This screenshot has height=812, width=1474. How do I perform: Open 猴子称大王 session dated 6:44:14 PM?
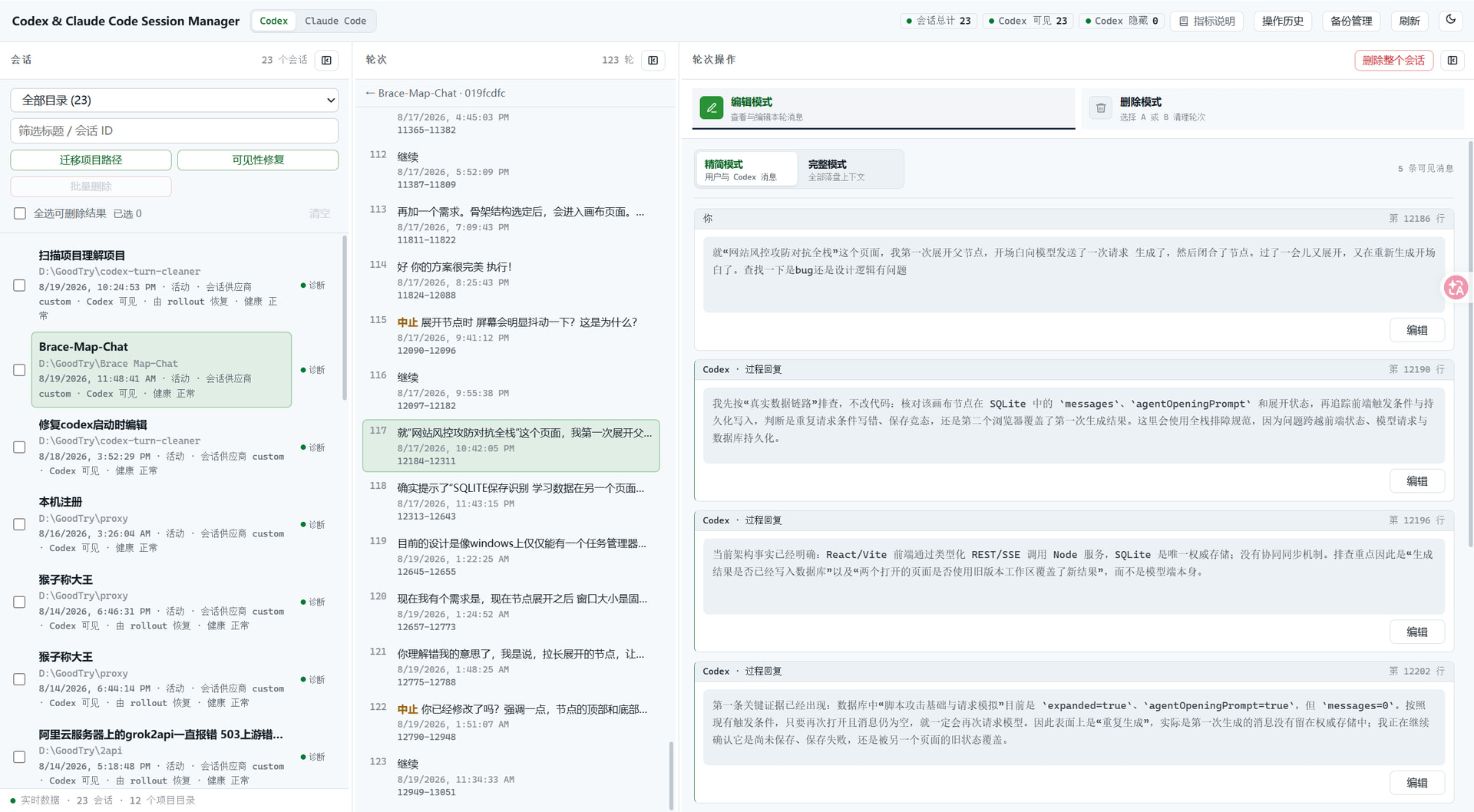(161, 679)
